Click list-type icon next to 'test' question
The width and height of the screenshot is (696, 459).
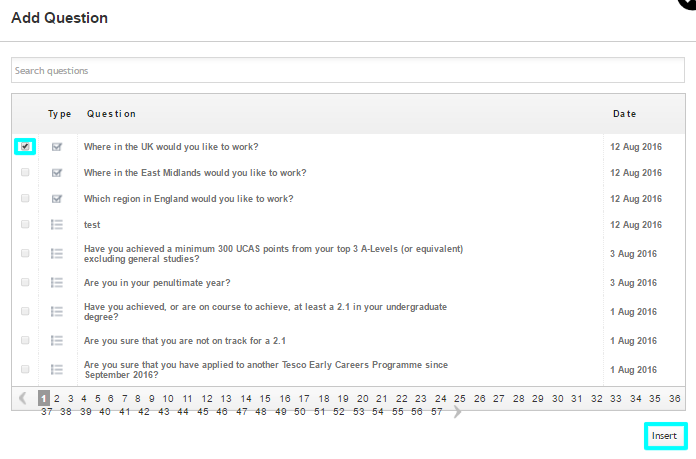57,225
